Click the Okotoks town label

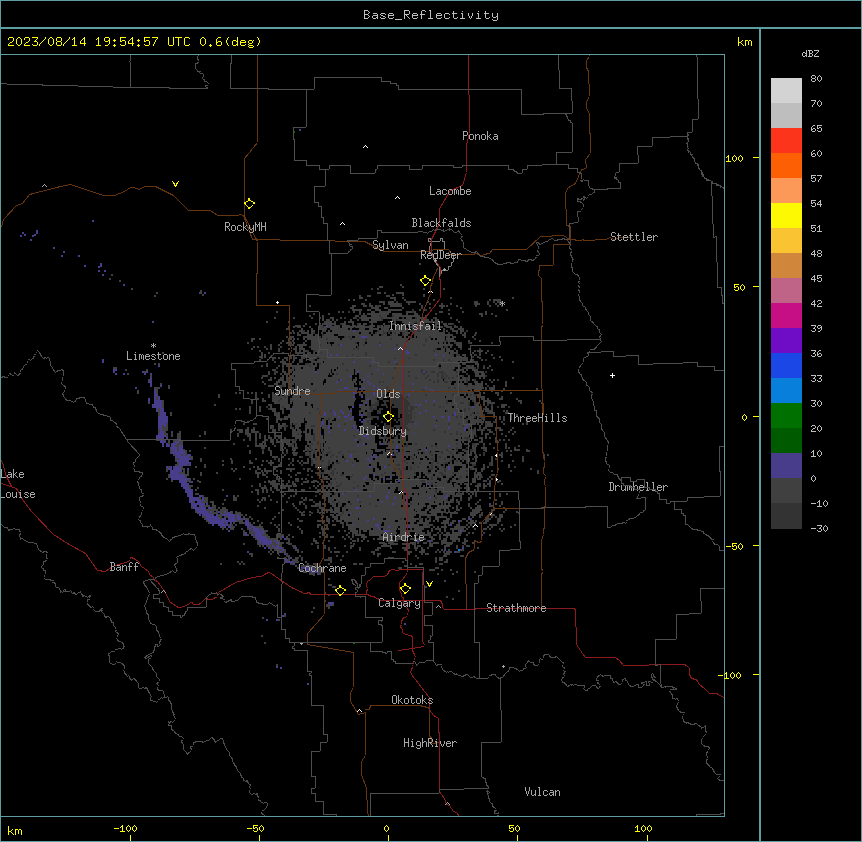pyautogui.click(x=412, y=700)
